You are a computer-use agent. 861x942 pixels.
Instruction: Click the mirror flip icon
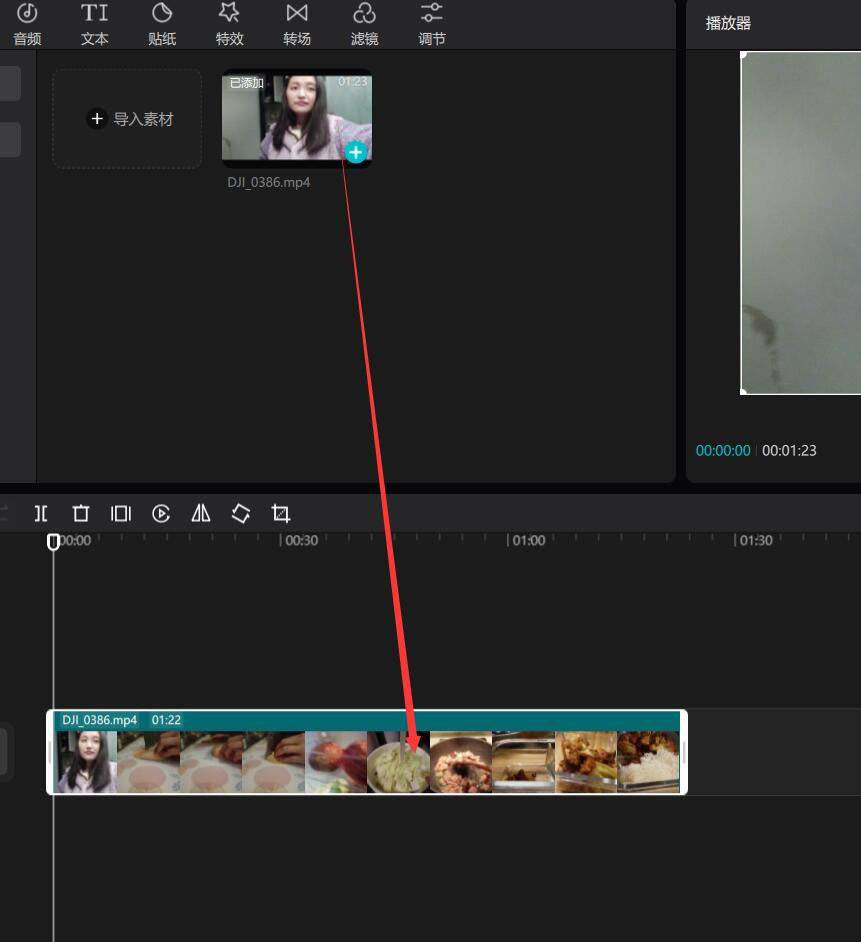point(201,513)
